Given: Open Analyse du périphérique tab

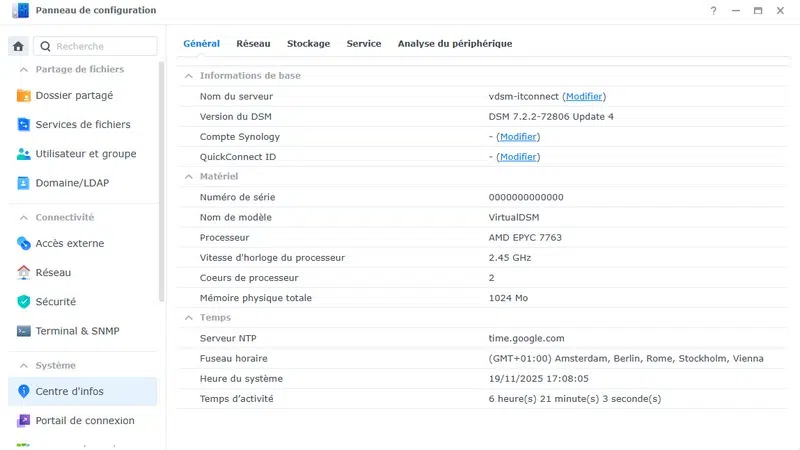Looking at the screenshot, I should click(x=454, y=44).
